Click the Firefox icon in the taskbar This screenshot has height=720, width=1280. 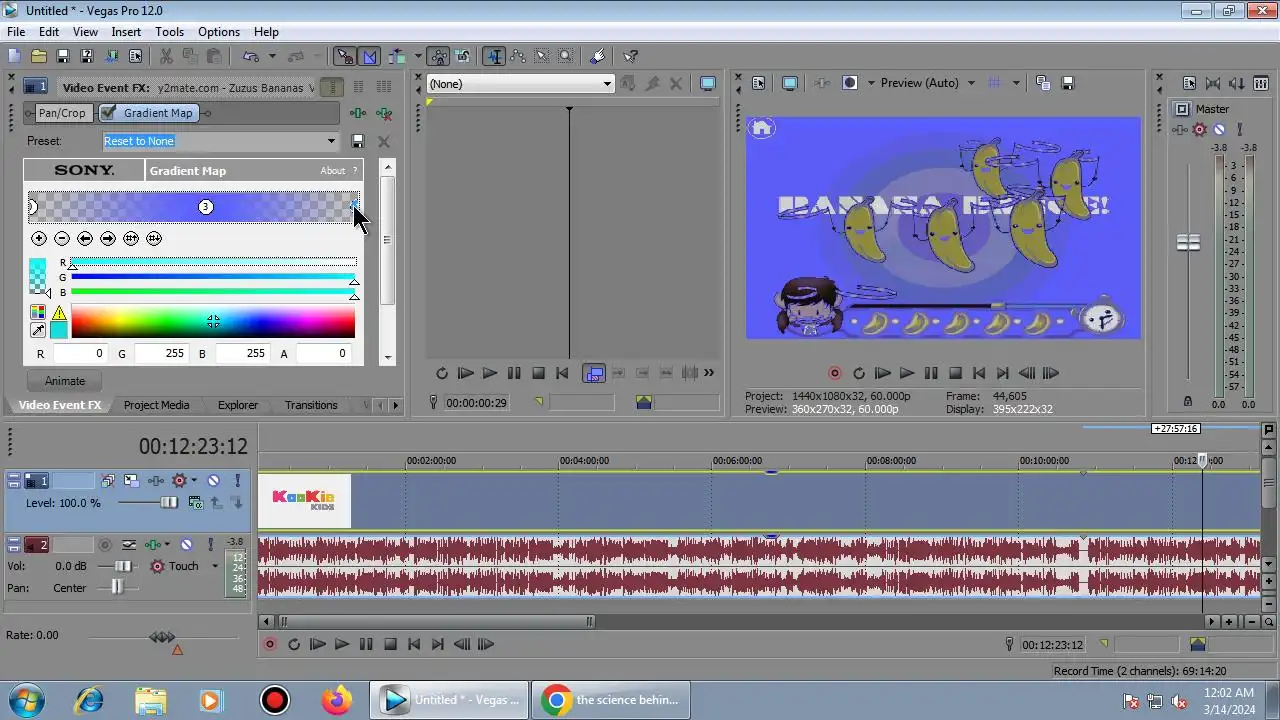click(x=336, y=700)
